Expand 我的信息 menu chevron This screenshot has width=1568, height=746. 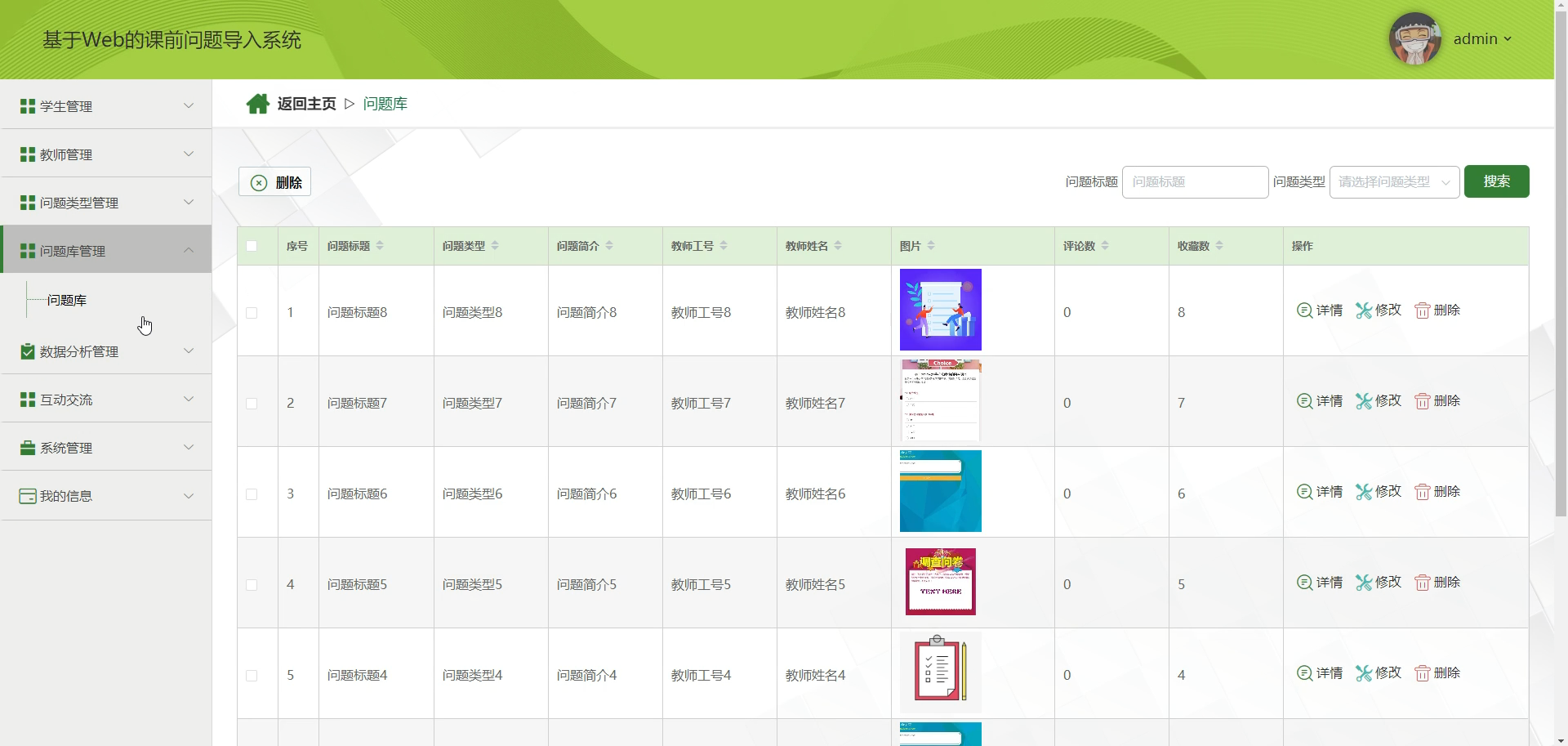coord(189,496)
